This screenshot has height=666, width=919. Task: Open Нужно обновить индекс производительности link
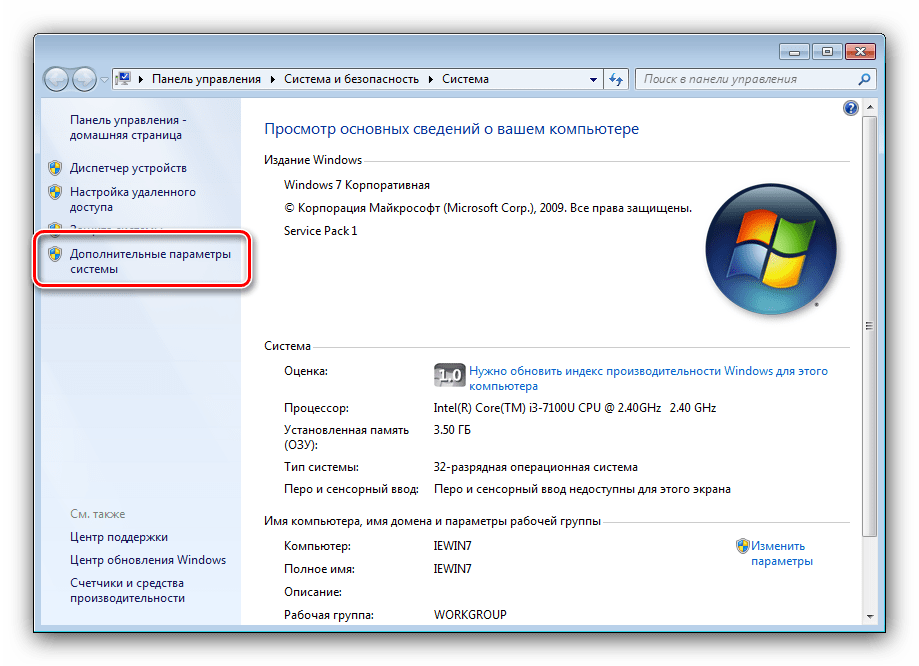point(648,378)
